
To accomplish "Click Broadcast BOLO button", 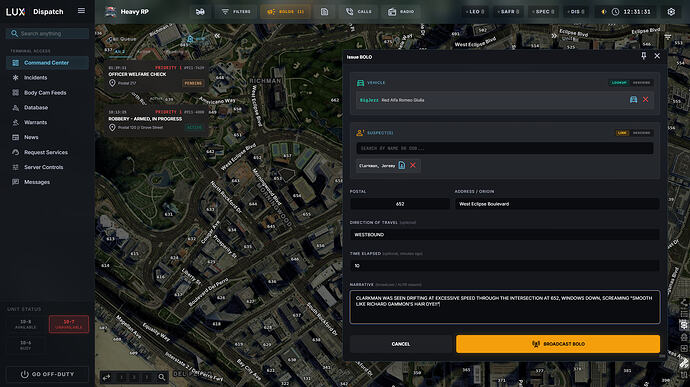I will (x=558, y=344).
